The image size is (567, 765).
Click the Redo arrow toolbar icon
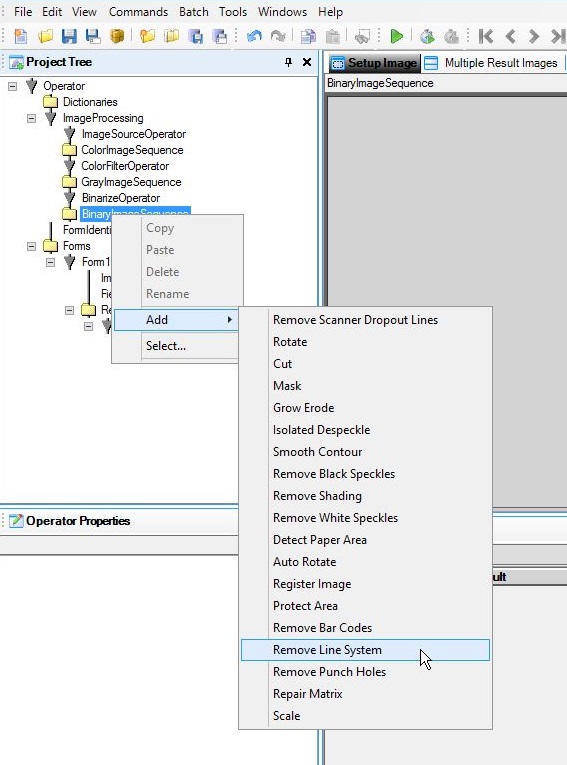click(278, 36)
